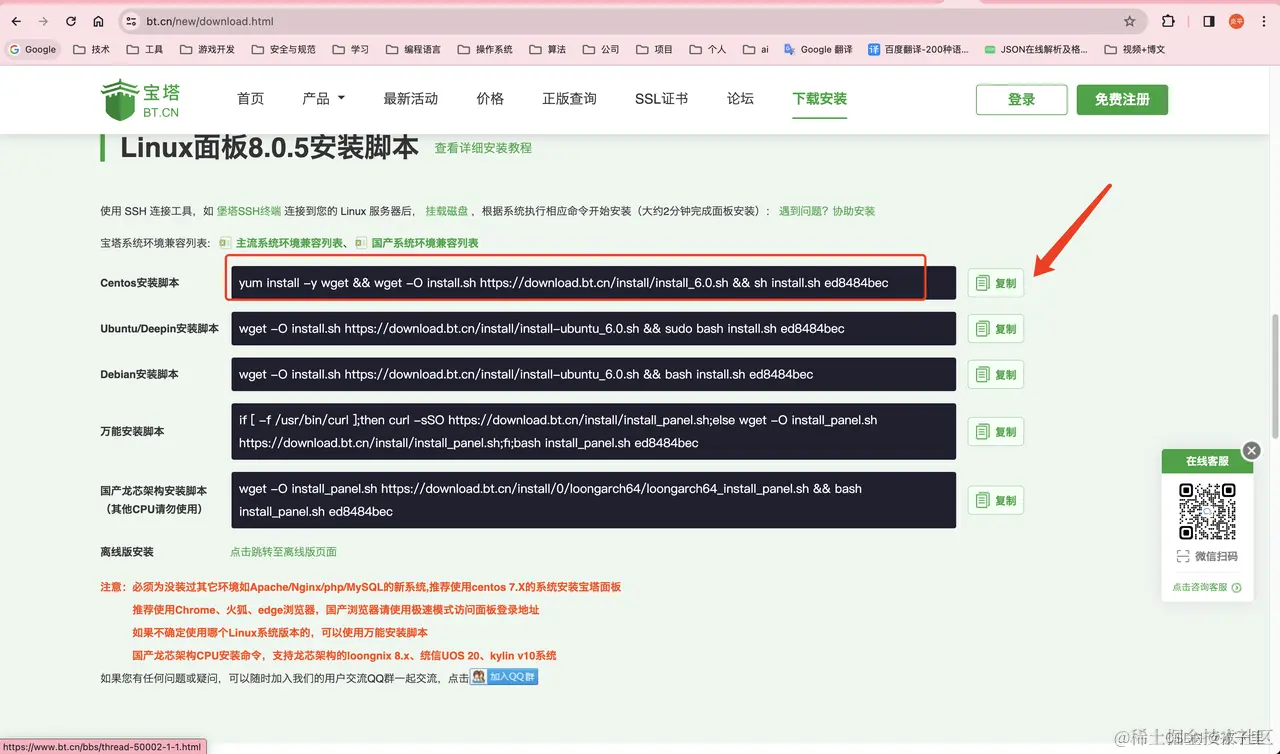Image resolution: width=1280 pixels, height=754 pixels.
Task: Open the 正版查询 nav item
Action: coord(569,98)
